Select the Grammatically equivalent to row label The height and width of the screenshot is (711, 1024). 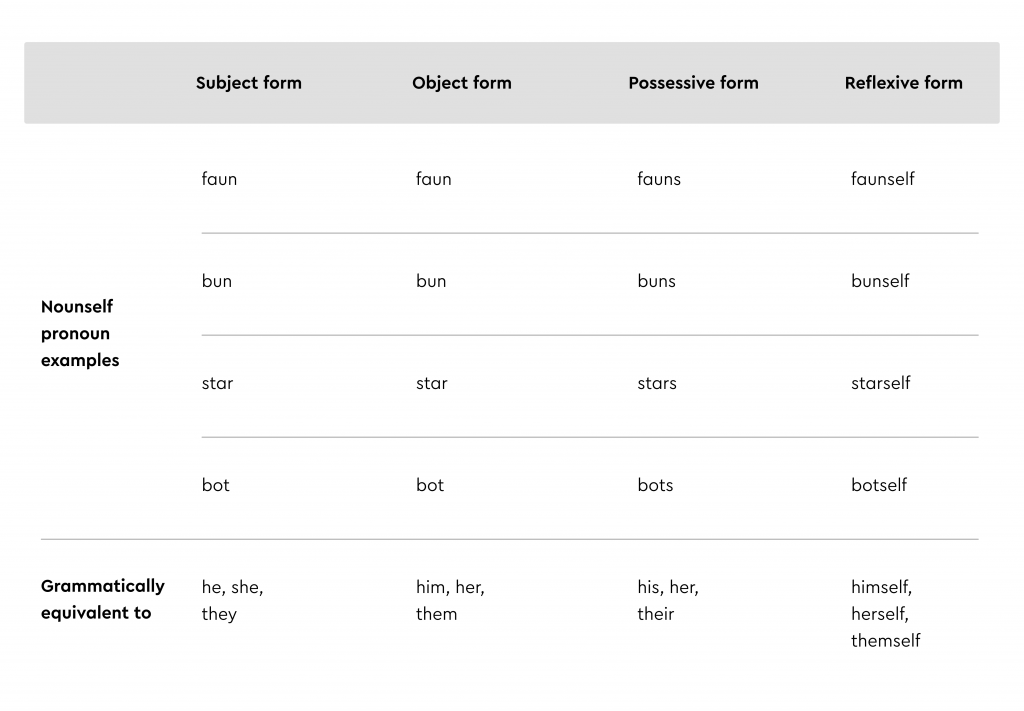tap(103, 599)
